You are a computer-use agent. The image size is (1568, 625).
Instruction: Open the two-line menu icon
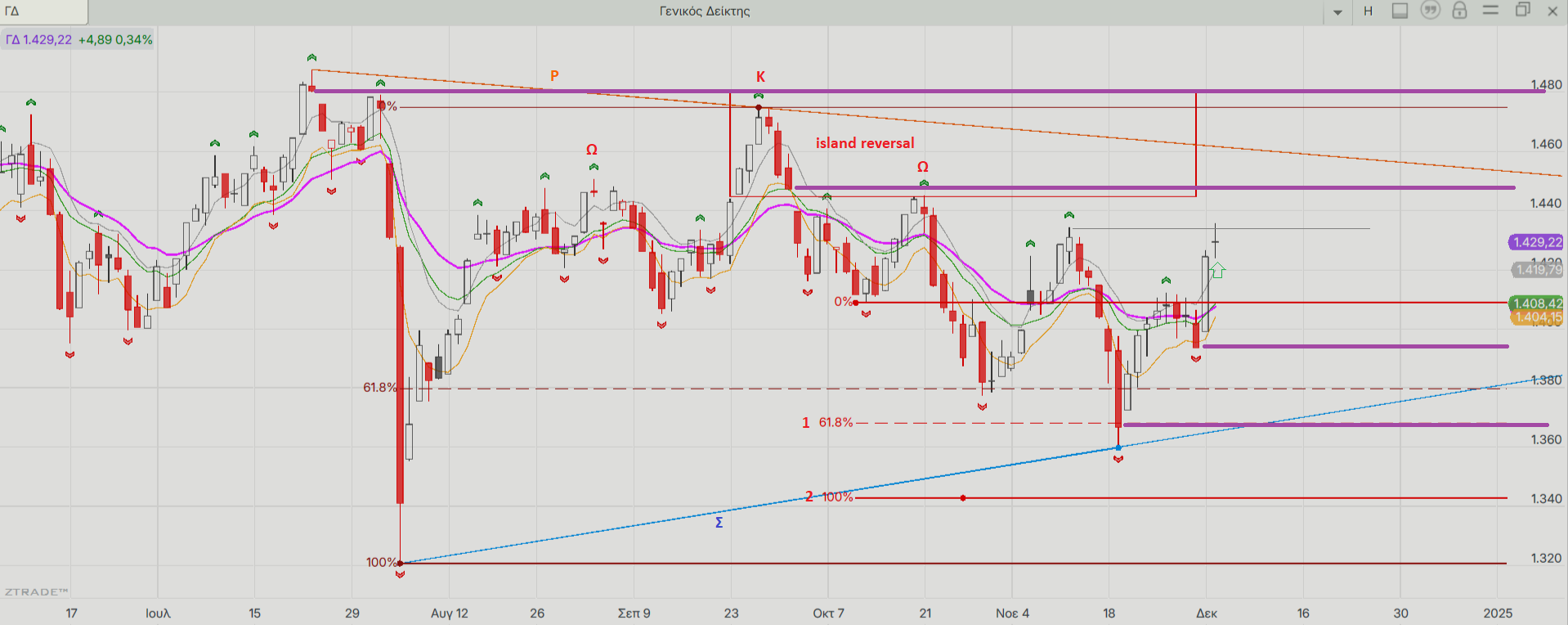(x=1491, y=11)
